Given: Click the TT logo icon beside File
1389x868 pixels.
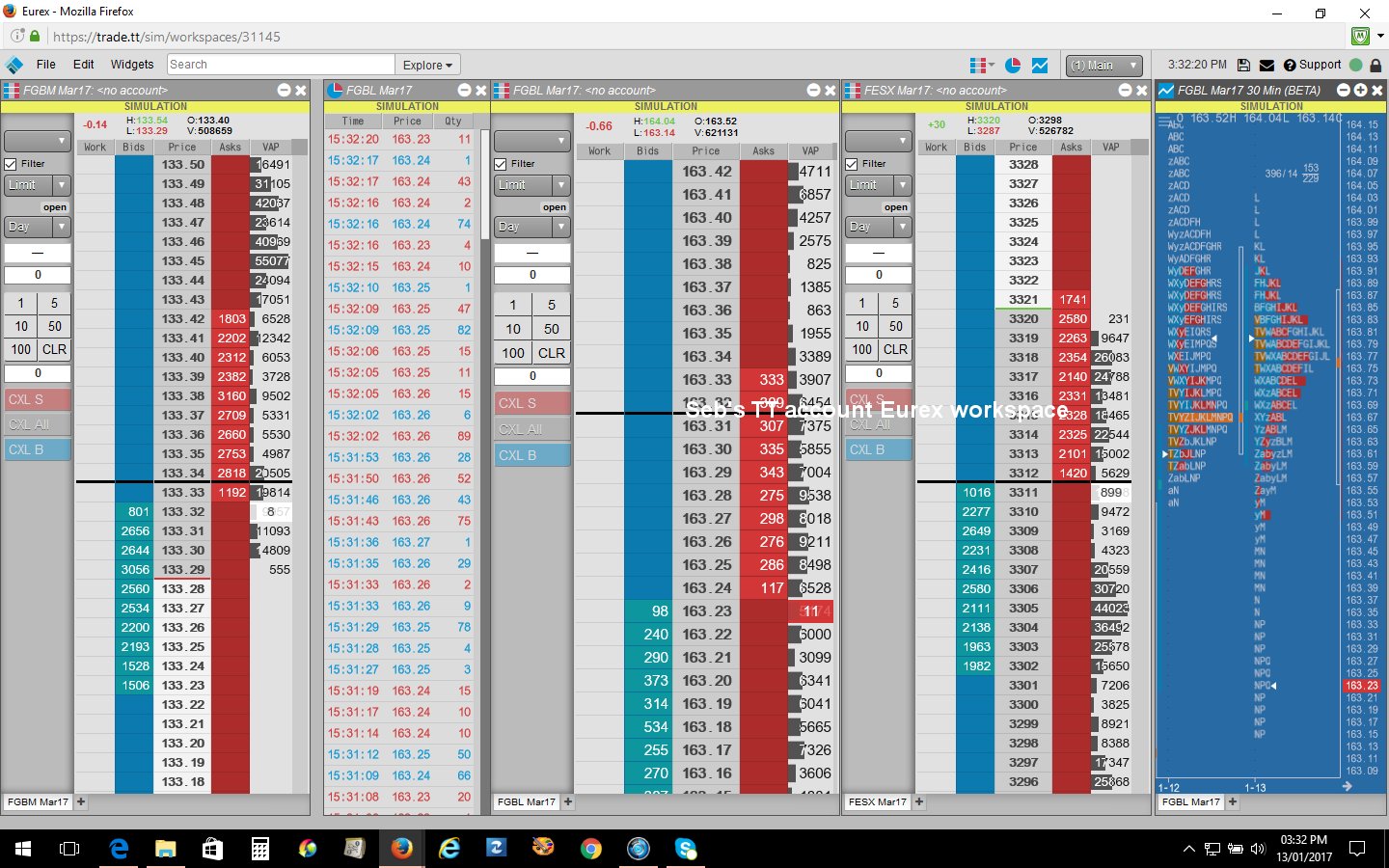Looking at the screenshot, I should 14,65.
